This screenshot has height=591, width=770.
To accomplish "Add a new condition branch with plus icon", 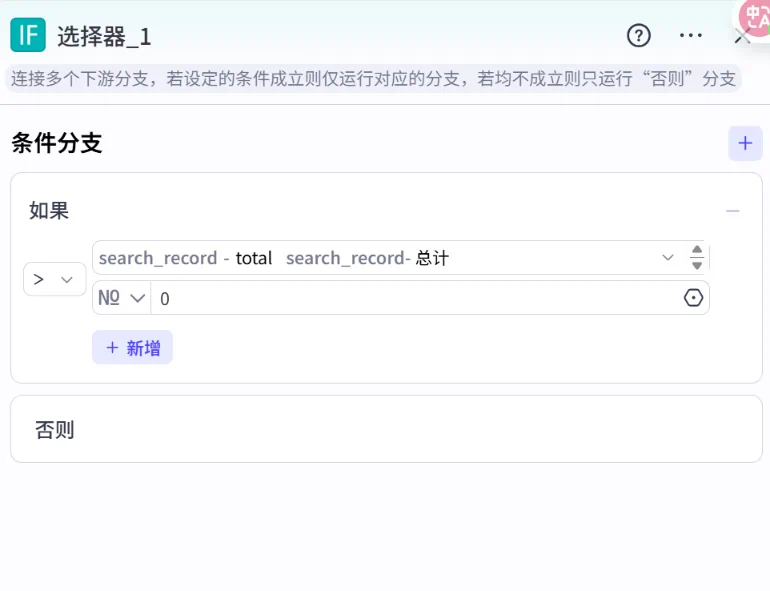I will (744, 143).
